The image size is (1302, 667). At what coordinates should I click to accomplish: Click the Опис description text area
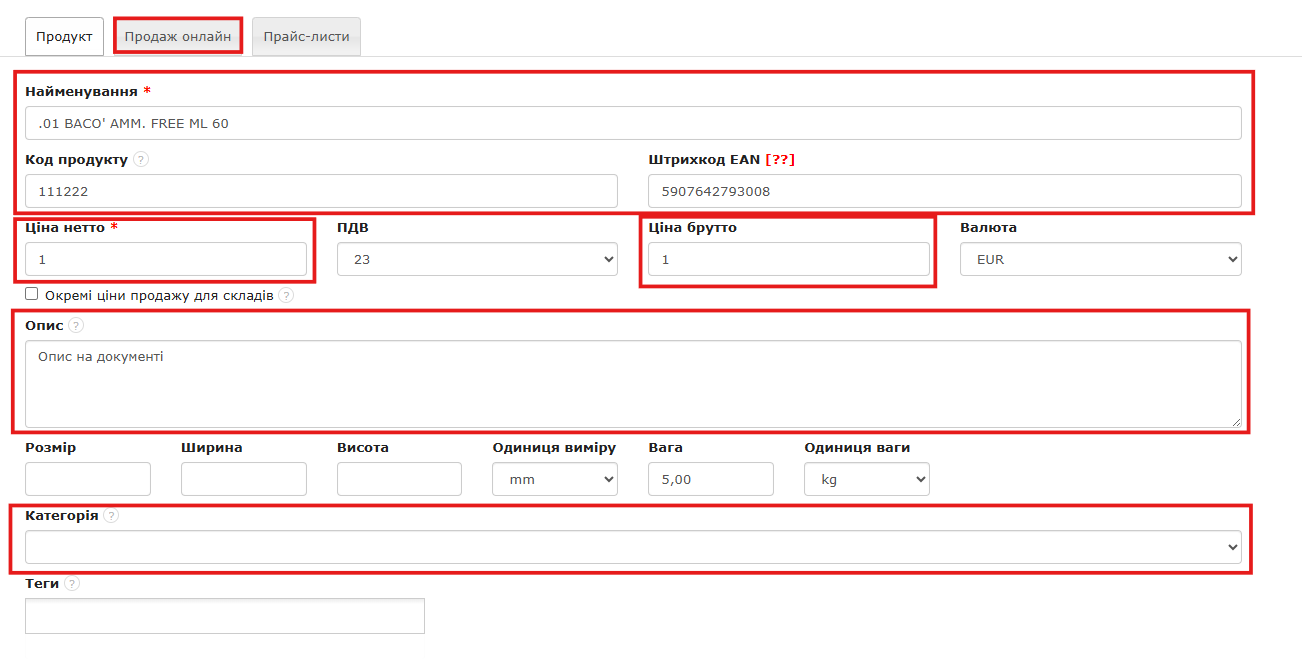coord(633,383)
